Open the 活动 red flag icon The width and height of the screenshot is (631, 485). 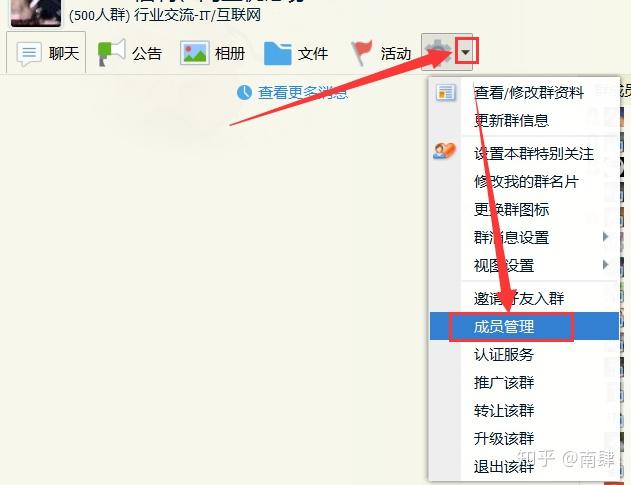coord(361,53)
